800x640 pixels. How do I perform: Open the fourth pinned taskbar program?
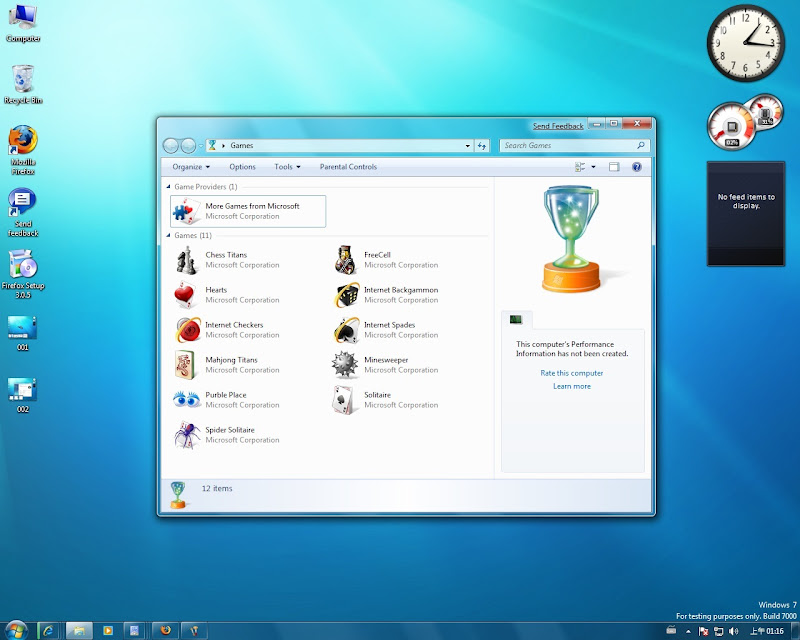[134, 631]
